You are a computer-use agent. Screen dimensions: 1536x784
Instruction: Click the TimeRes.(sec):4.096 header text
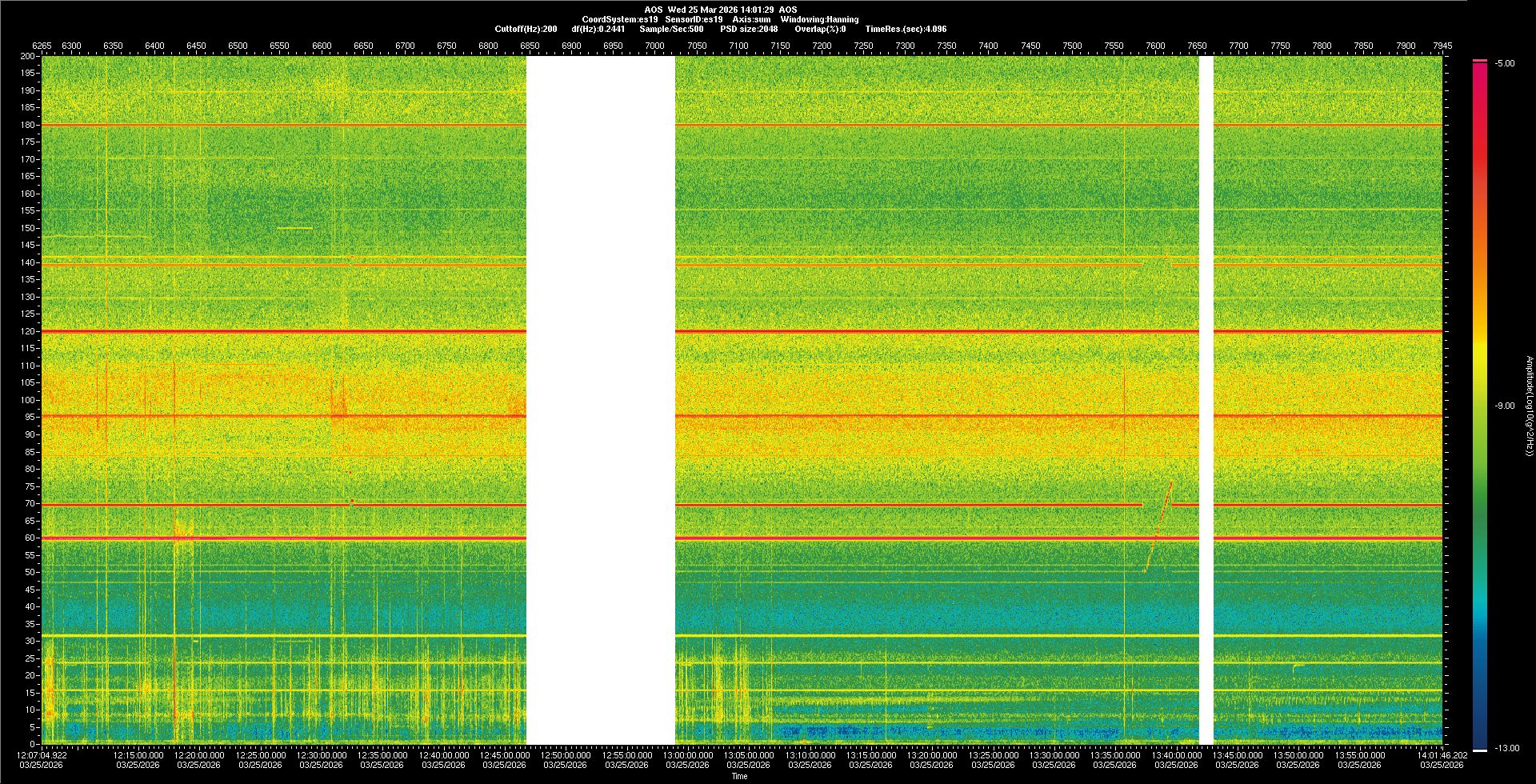click(906, 29)
